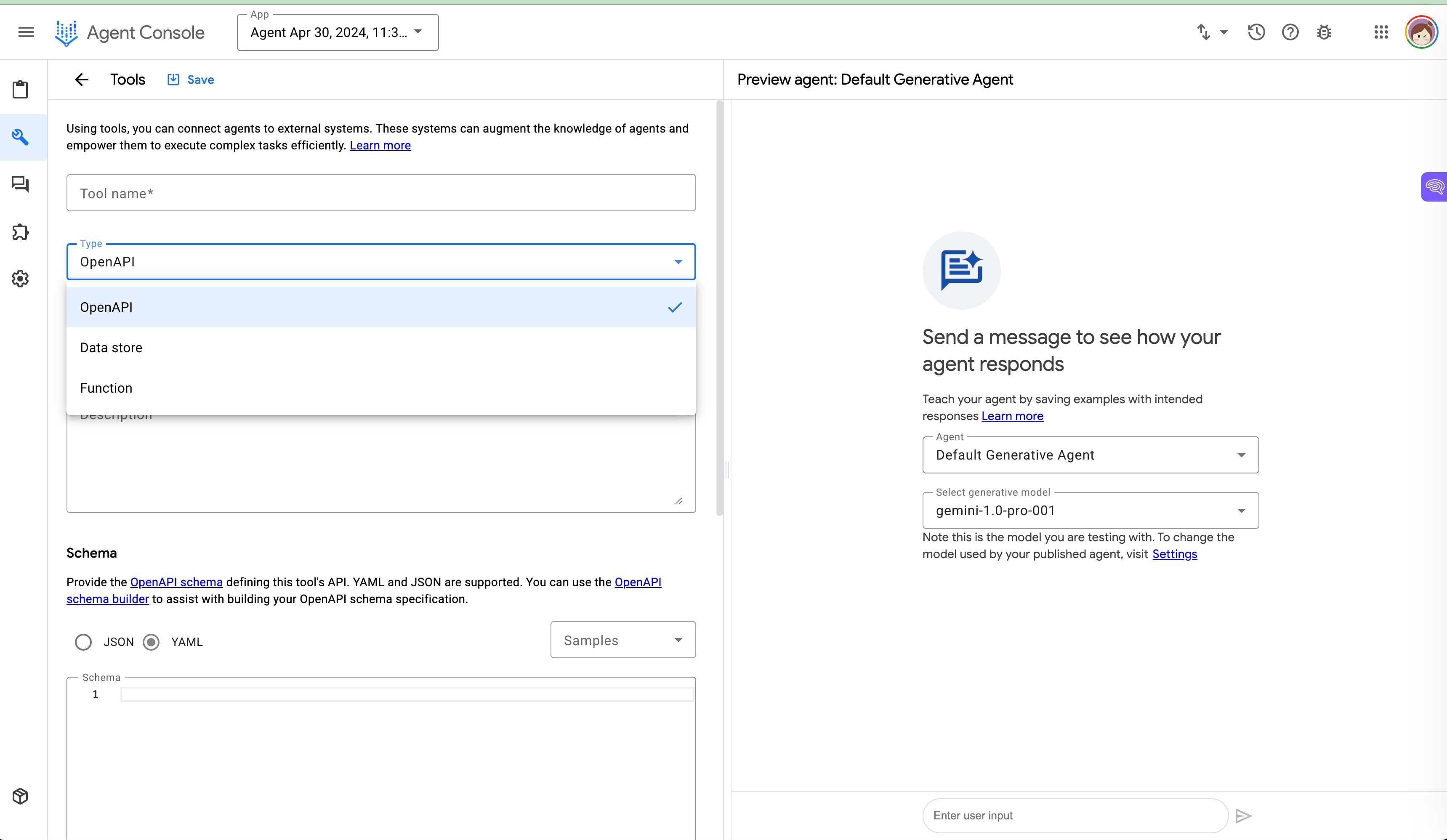This screenshot has height=840, width=1447.
Task: Select the YAML radio button
Action: 152,642
